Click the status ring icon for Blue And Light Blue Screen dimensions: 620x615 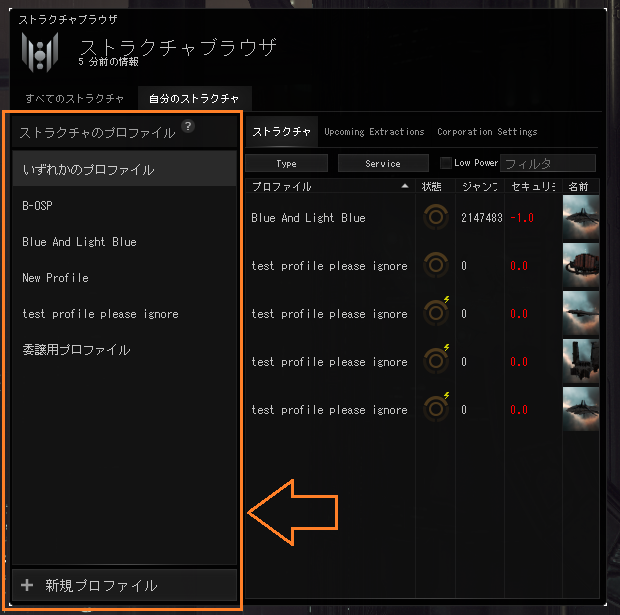tap(436, 217)
